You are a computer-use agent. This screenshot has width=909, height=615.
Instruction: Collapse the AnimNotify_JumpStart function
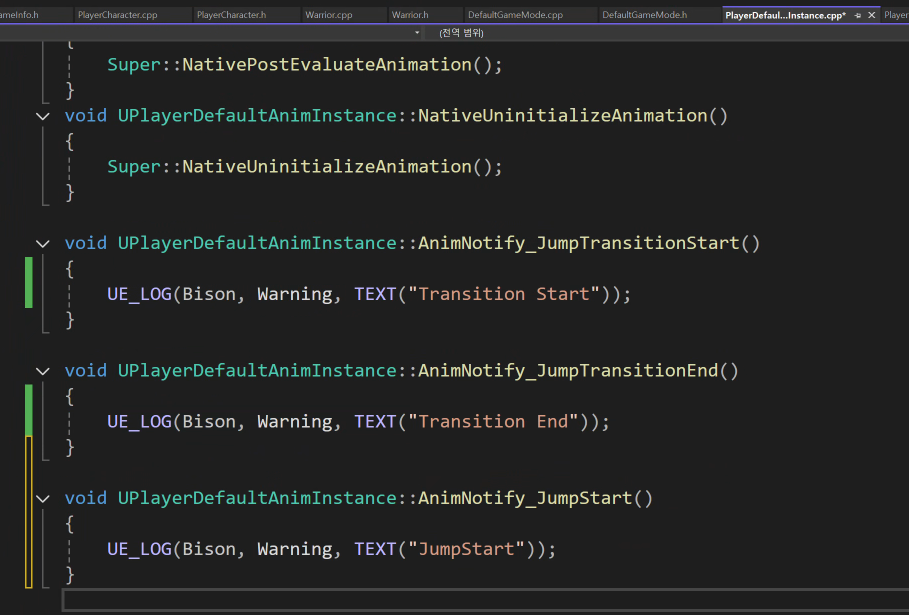(42, 498)
